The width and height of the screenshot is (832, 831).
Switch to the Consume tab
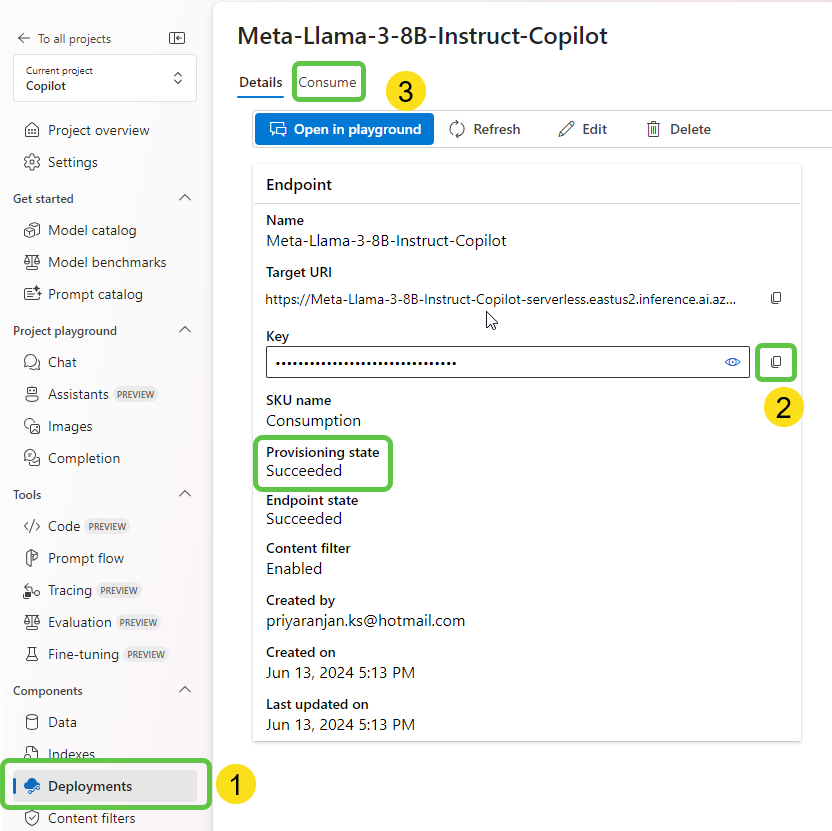(x=327, y=82)
